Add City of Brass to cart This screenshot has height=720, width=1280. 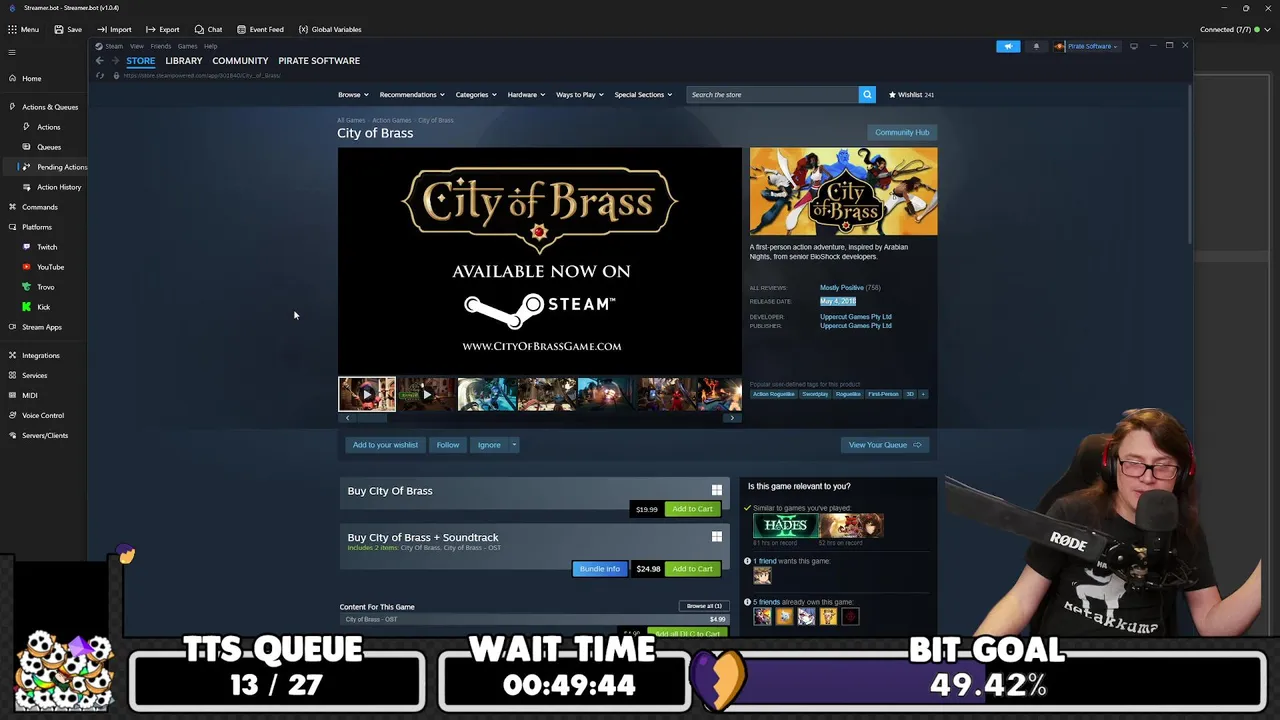coord(692,509)
